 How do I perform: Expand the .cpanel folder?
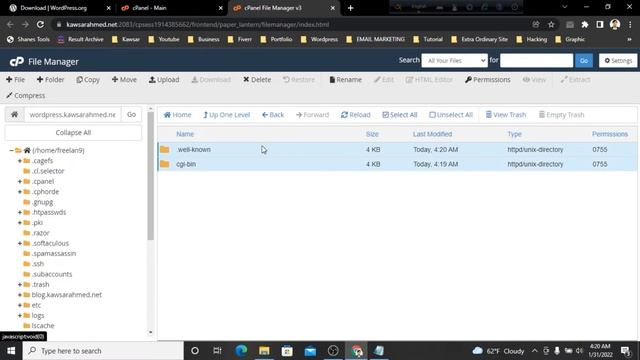(x=20, y=181)
